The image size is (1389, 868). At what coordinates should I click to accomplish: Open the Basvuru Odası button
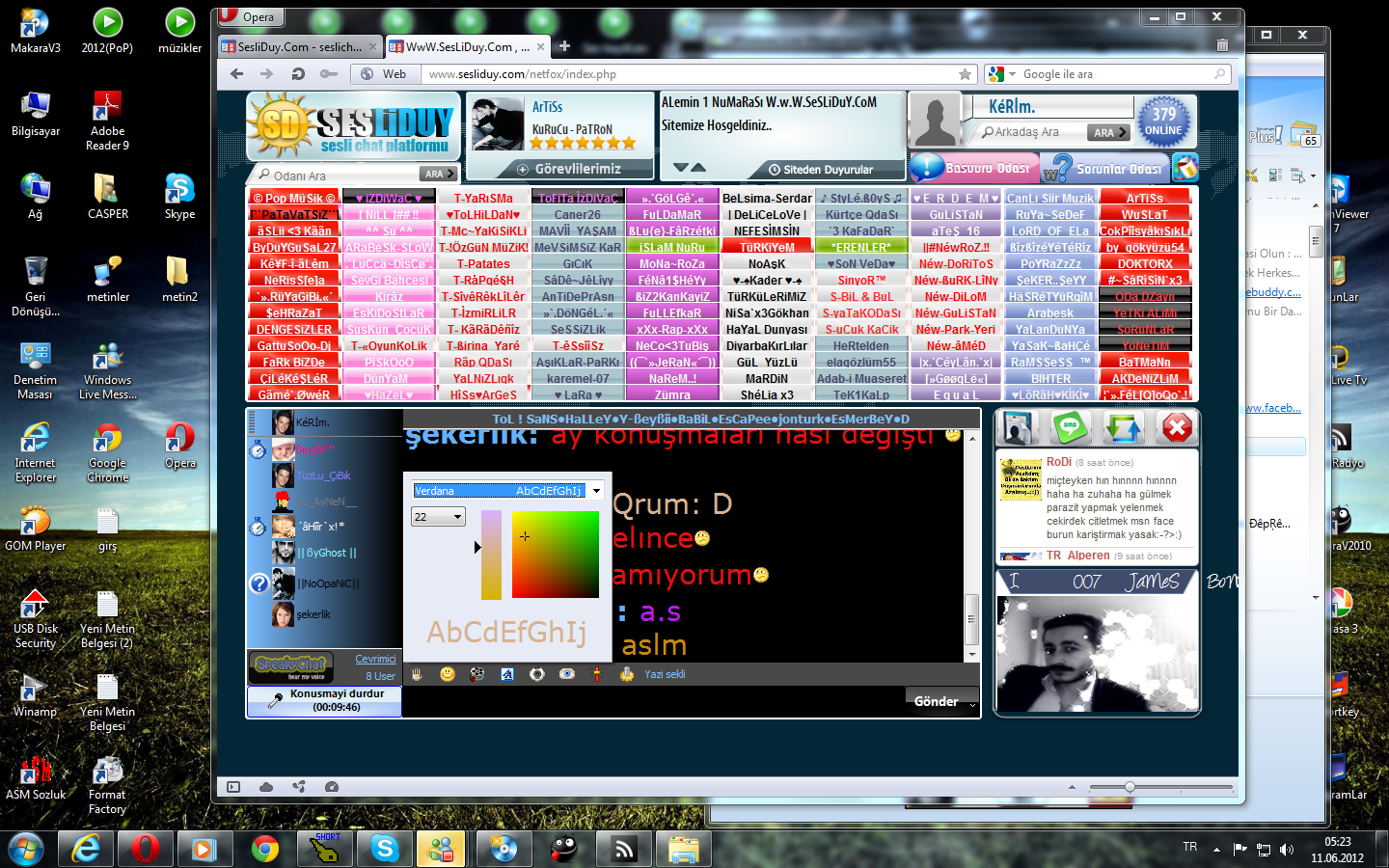pos(974,168)
